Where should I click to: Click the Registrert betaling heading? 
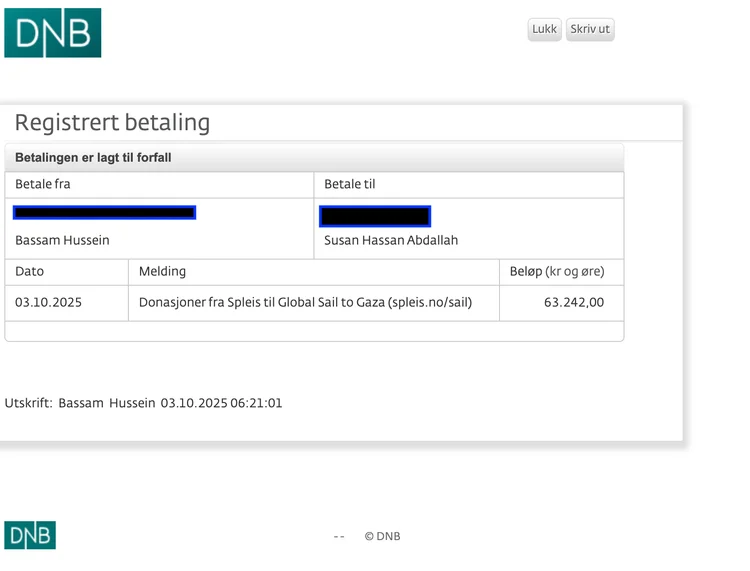pyautogui.click(x=112, y=123)
